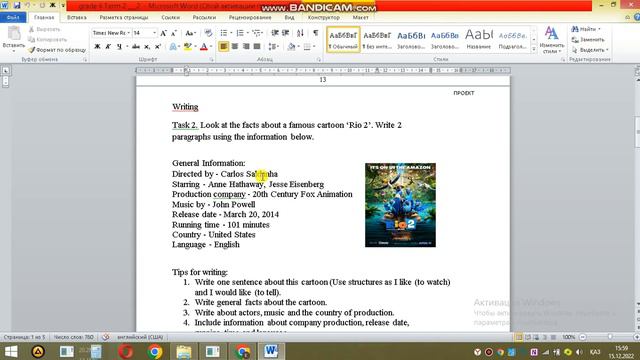The image size is (640, 360).
Task: Toggle Italic (К) formatting
Action: [x=108, y=47]
